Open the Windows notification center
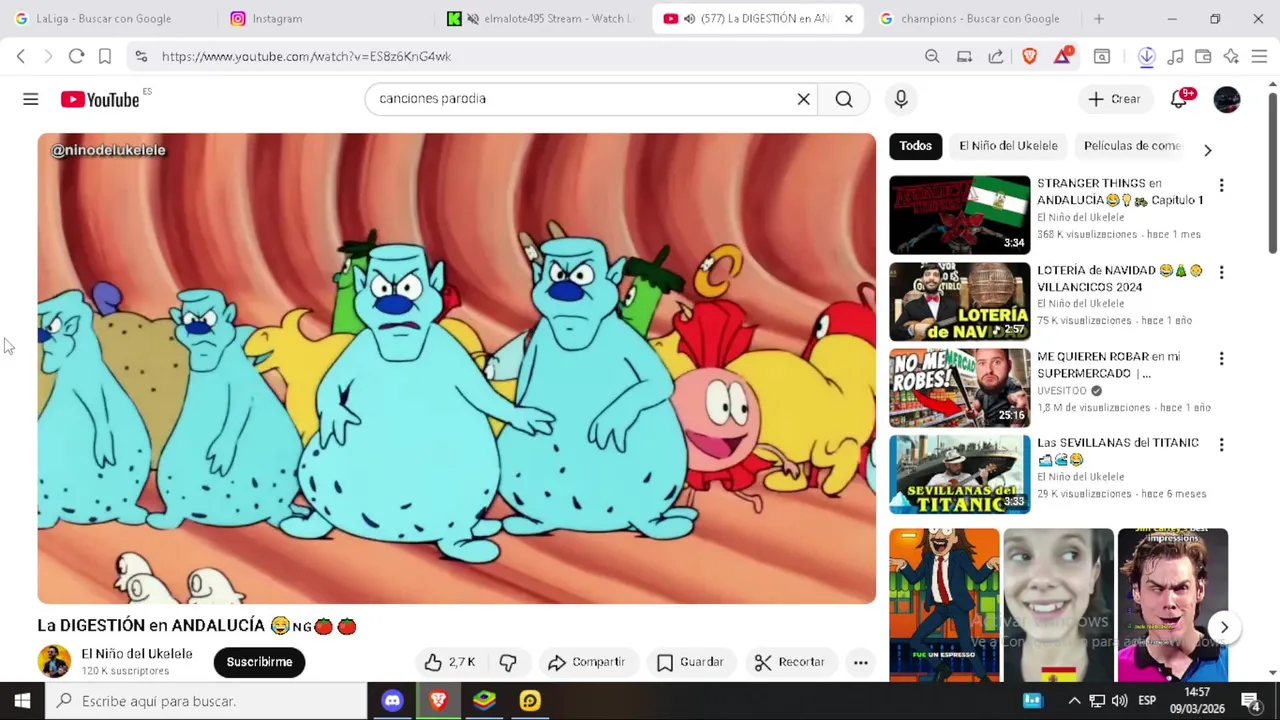 pyautogui.click(x=1250, y=701)
